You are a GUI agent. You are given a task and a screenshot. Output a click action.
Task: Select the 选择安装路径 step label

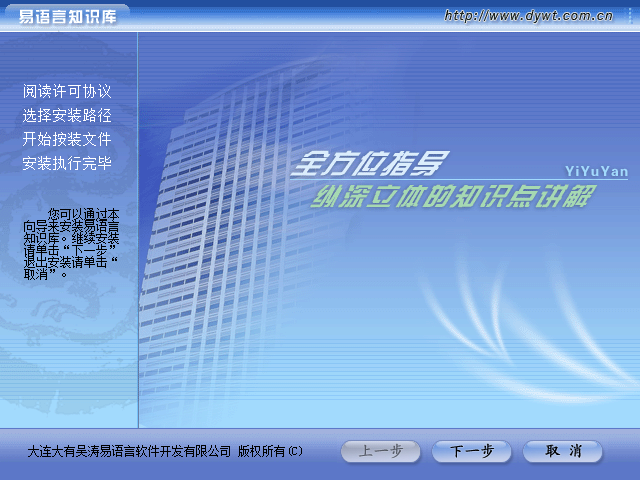67,115
